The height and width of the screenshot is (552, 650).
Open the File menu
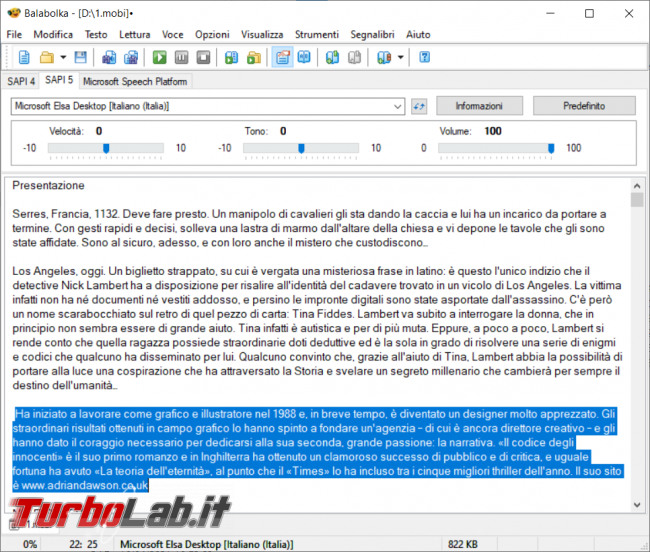pyautogui.click(x=14, y=34)
